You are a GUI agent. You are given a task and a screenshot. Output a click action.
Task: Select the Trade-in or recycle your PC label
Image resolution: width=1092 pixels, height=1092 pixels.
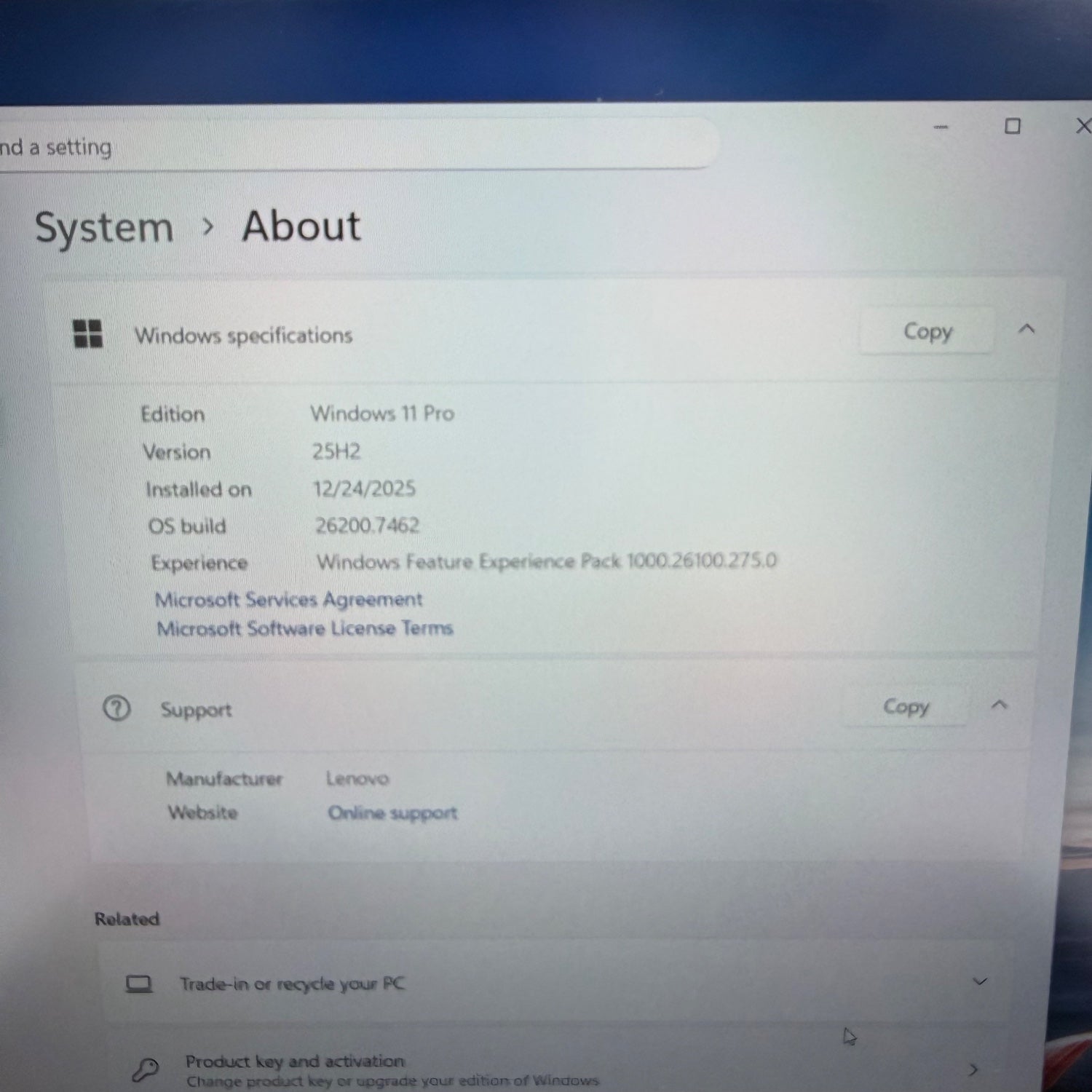pos(292,984)
